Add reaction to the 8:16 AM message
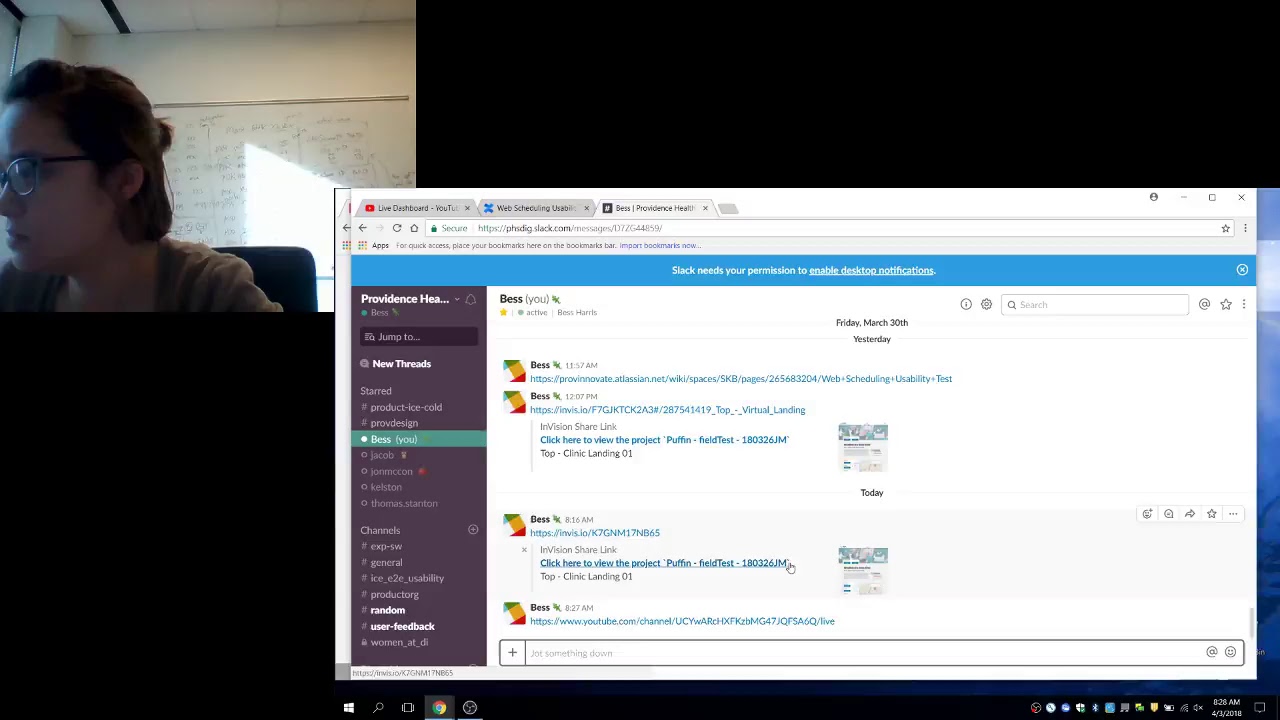 tap(1147, 514)
